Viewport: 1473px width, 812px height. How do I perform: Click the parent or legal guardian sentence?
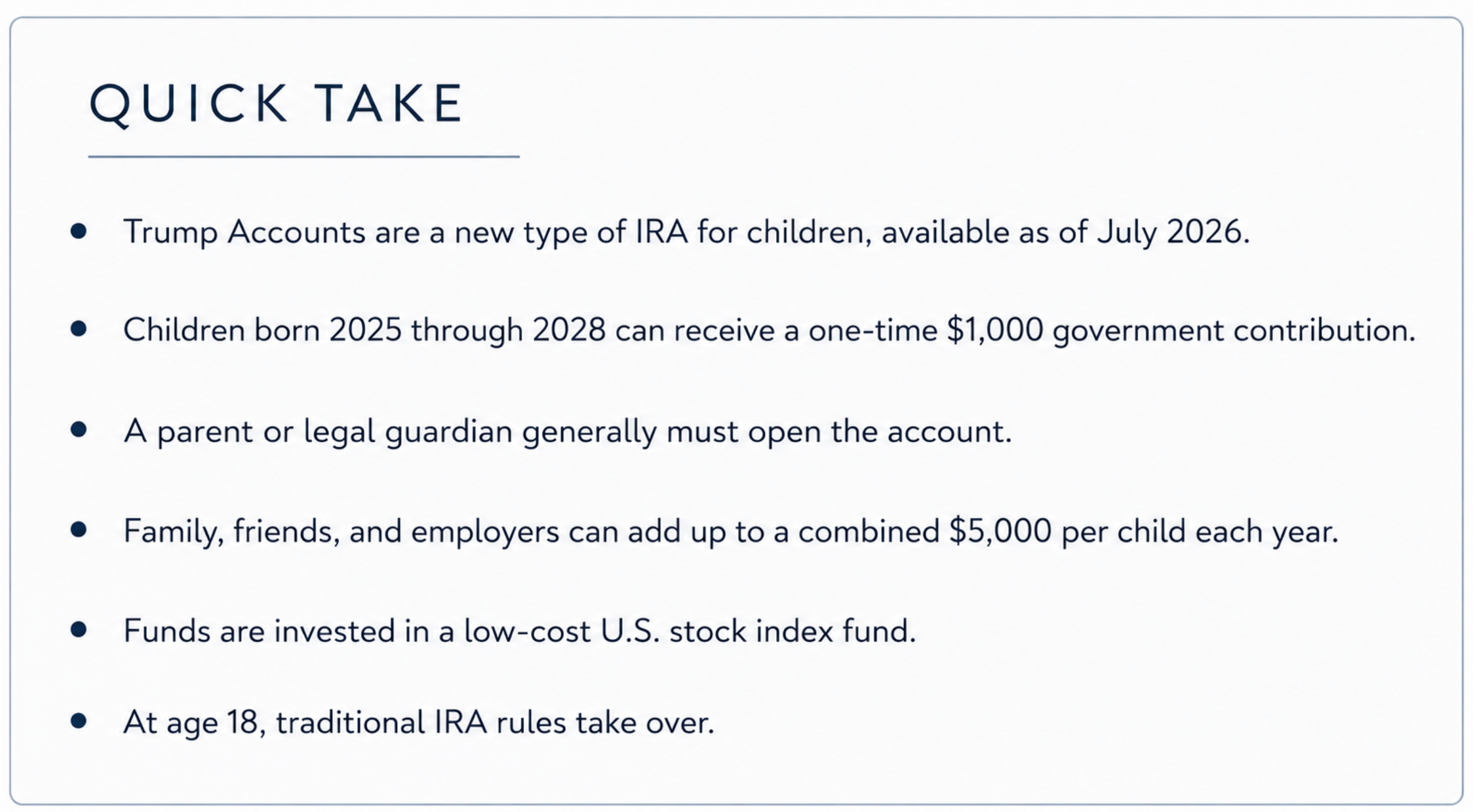[x=568, y=431]
